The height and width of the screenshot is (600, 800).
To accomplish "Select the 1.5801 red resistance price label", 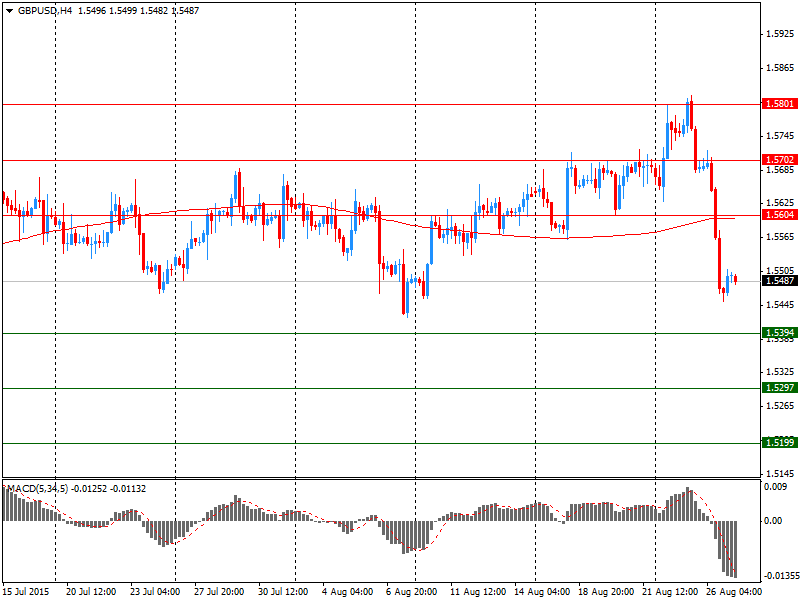I will [x=779, y=104].
